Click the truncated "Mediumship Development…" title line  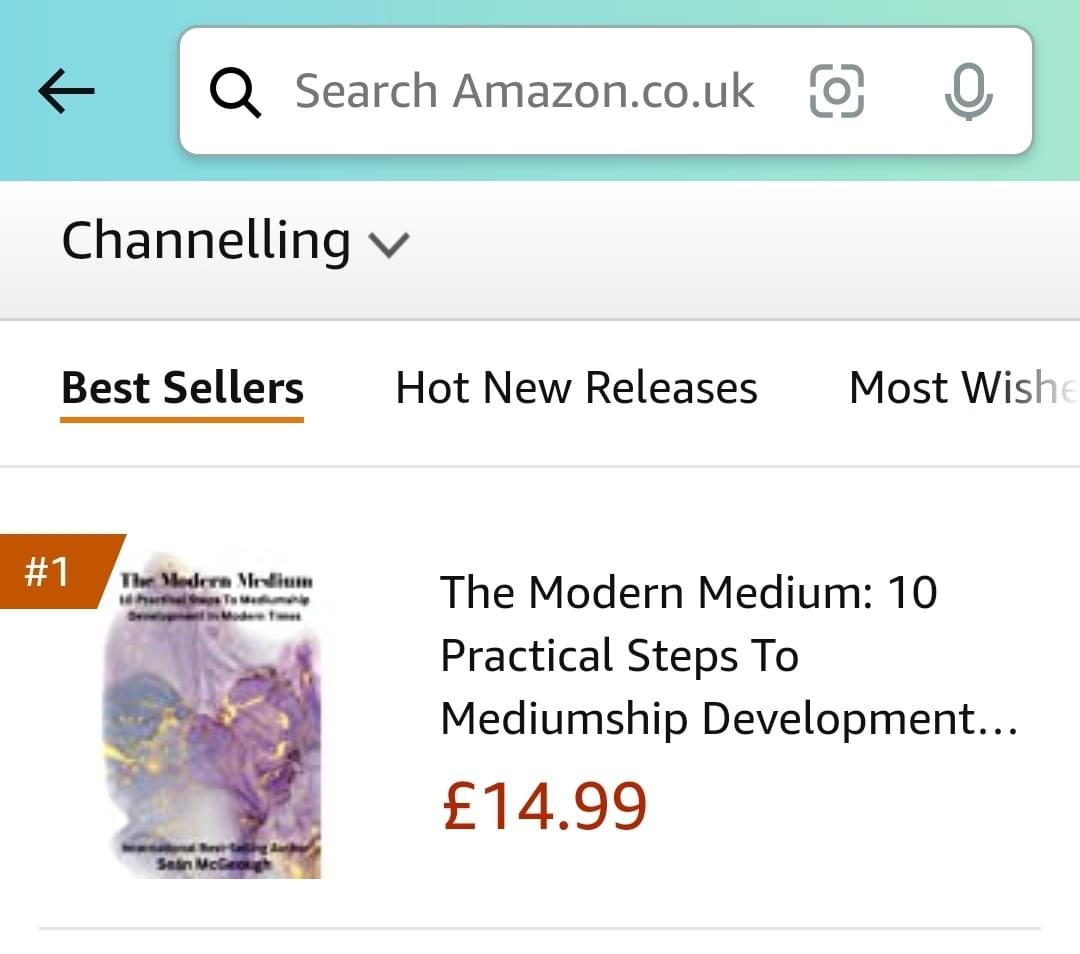point(728,719)
